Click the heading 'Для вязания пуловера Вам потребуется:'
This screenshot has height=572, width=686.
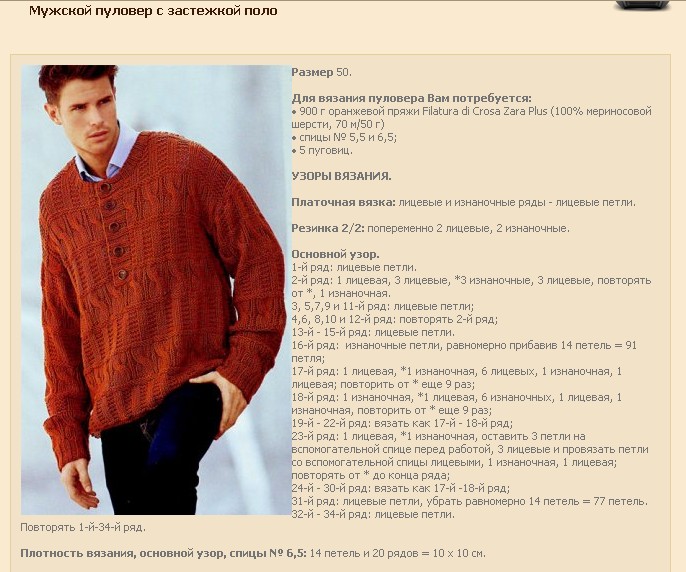(x=412, y=98)
